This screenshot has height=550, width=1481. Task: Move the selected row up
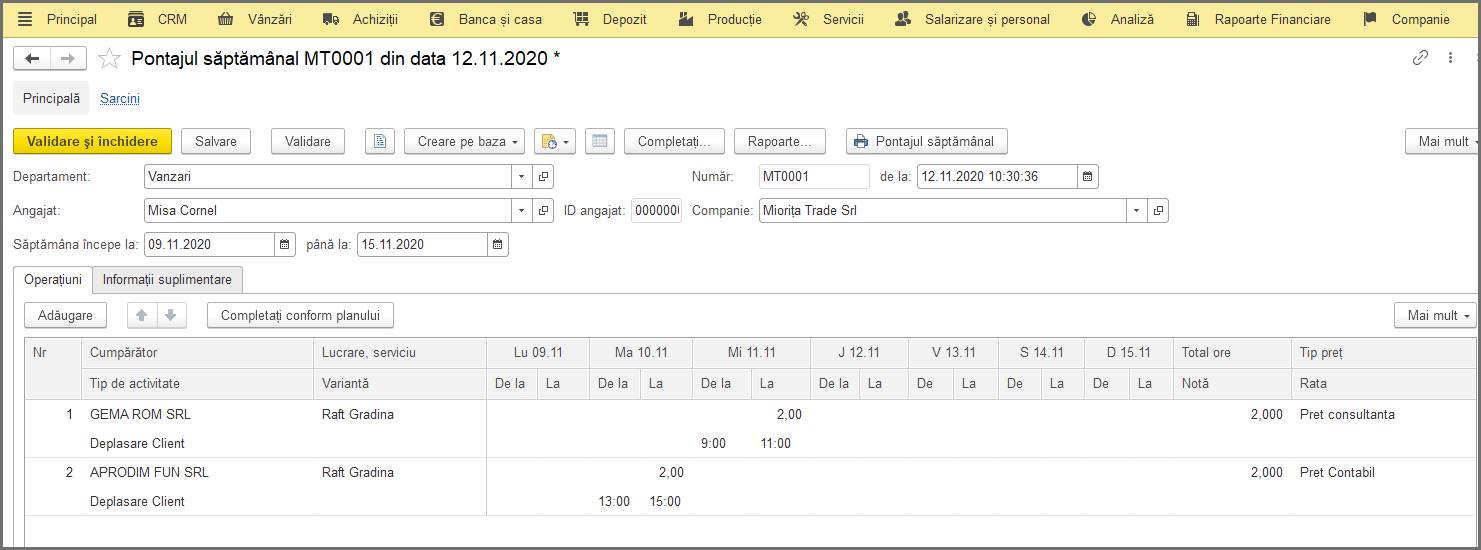coord(142,315)
